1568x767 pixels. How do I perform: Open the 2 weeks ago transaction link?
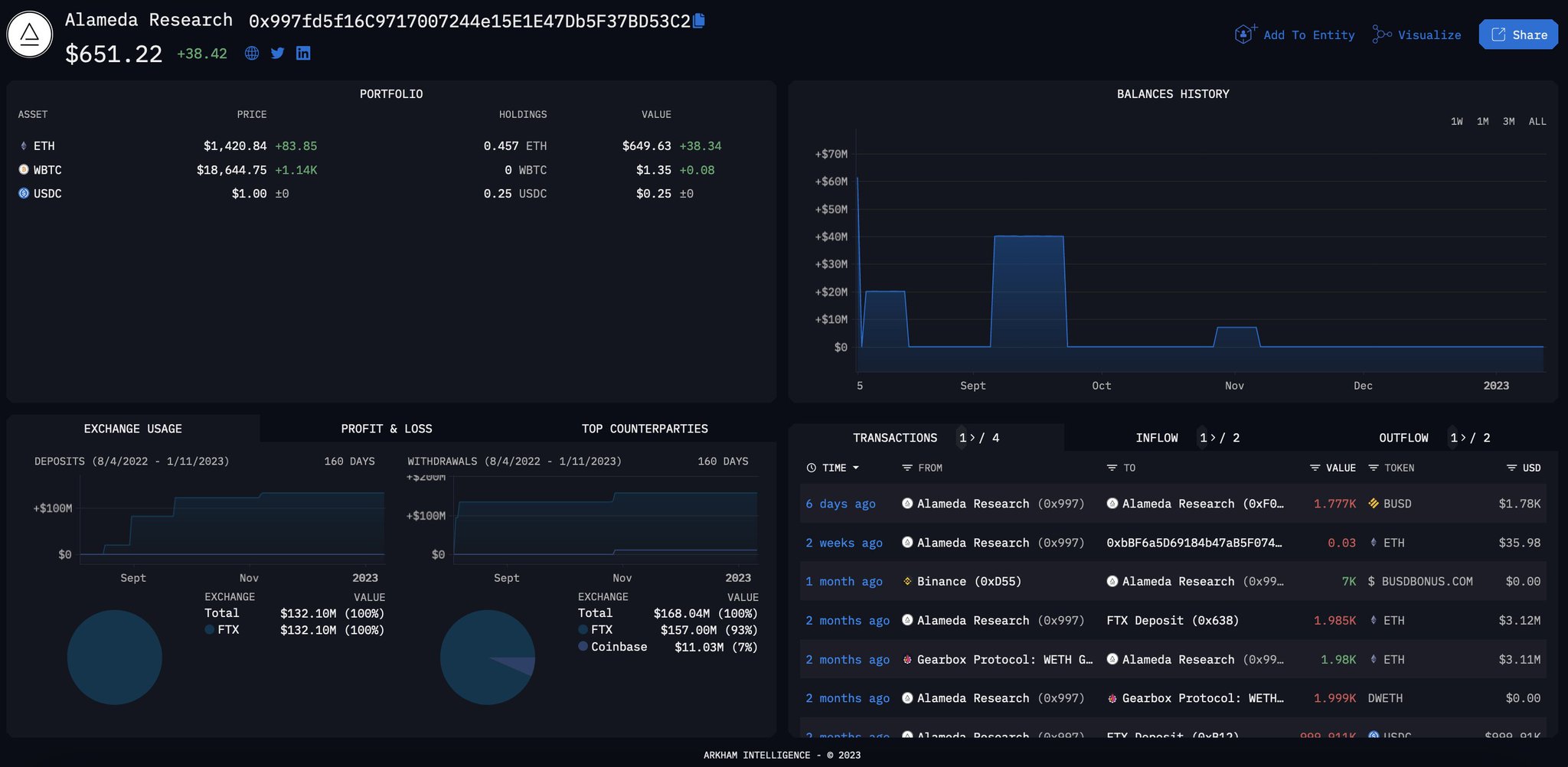tap(844, 543)
